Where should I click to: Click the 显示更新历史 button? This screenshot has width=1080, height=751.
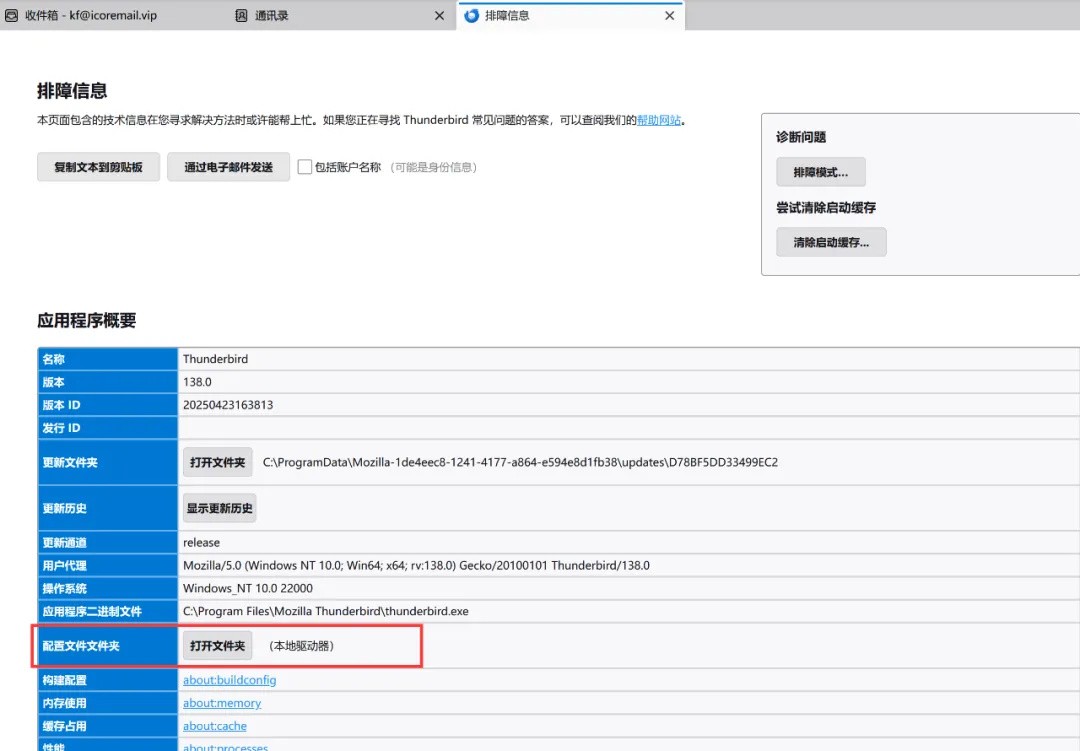[x=219, y=508]
